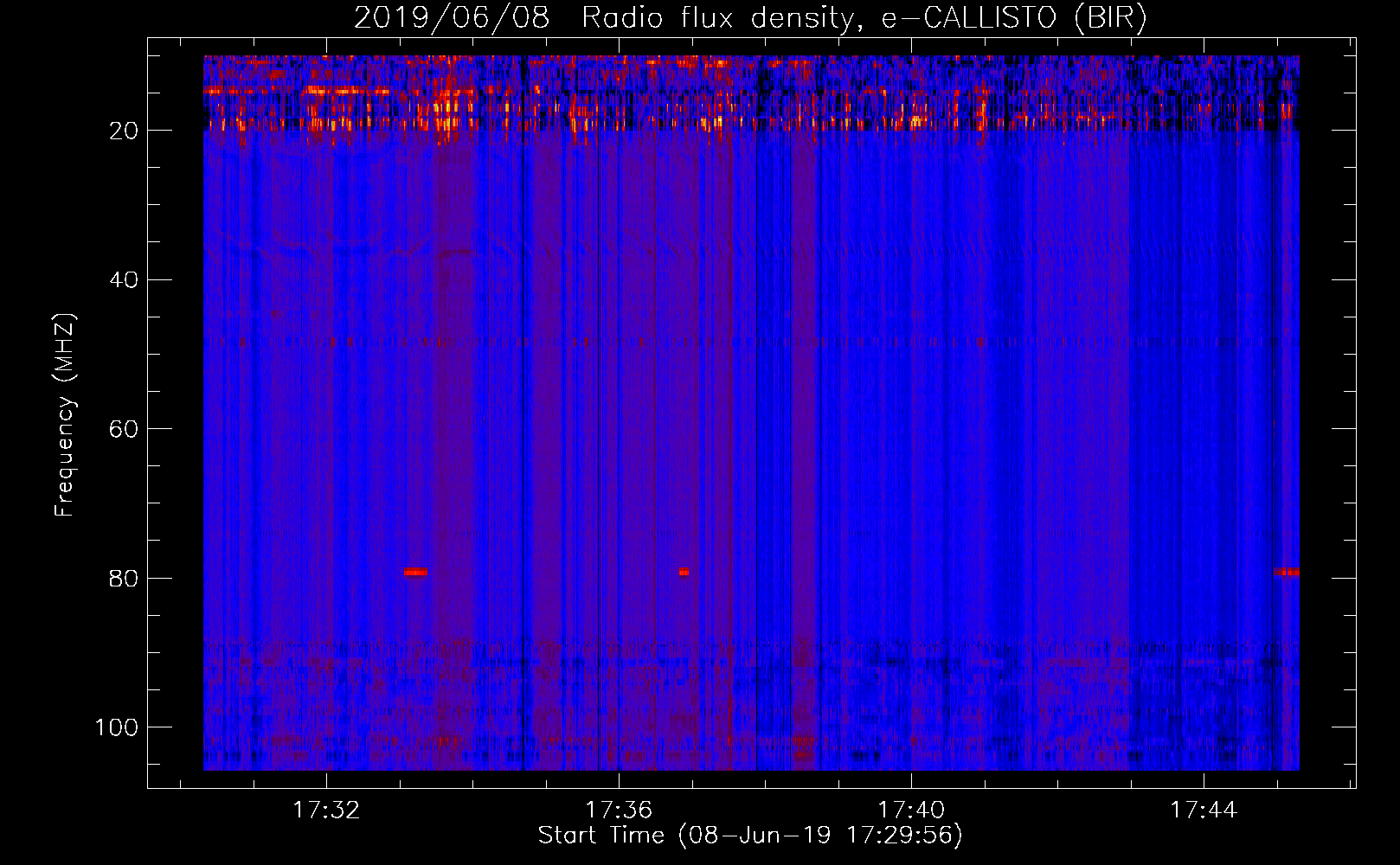
Task: Click the 20 frequency tick label
Action: 125,131
